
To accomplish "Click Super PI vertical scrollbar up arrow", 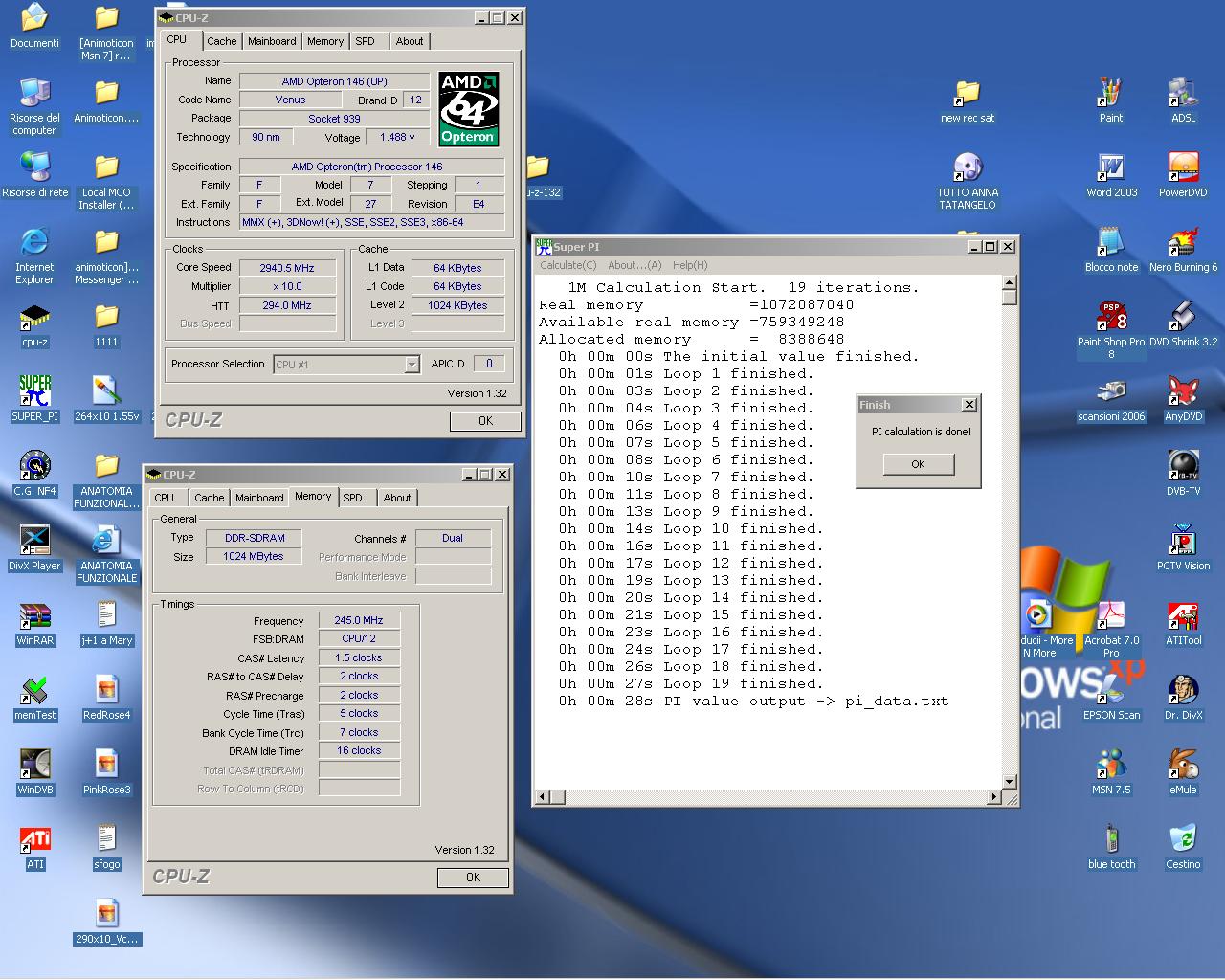I will [1009, 282].
